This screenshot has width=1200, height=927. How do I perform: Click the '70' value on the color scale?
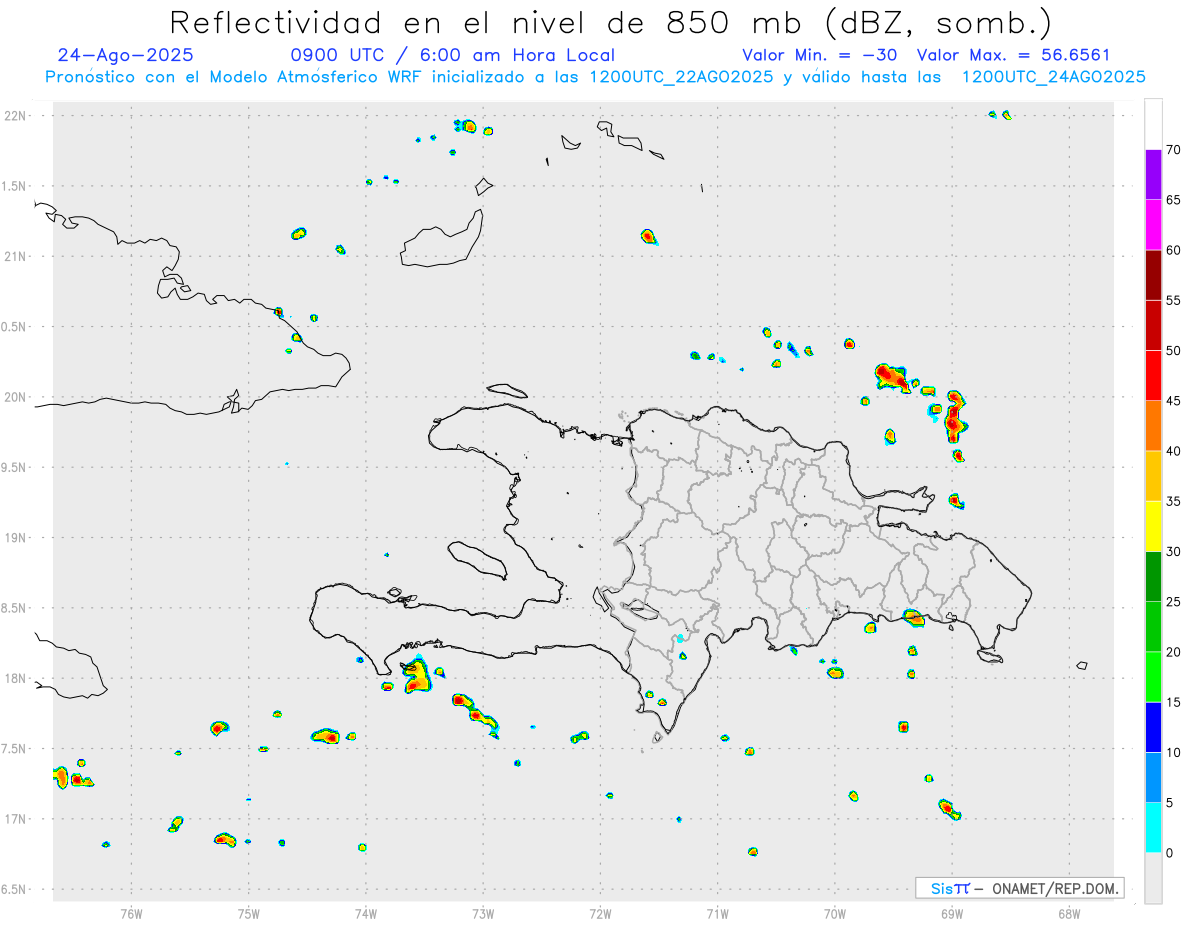1174,150
